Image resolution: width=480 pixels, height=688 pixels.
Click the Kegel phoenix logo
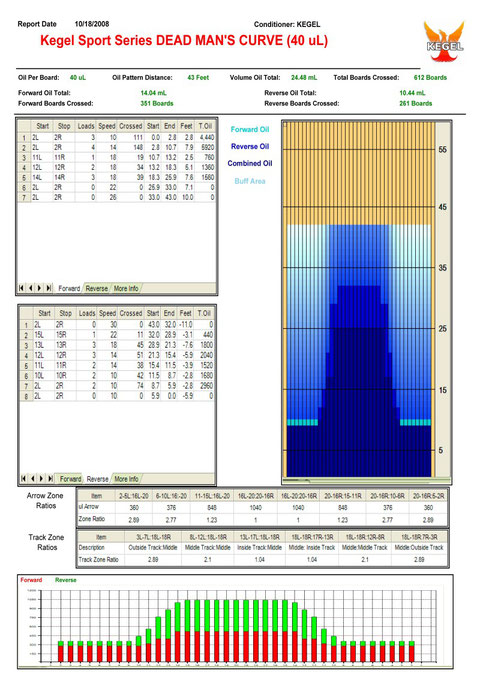coord(444,41)
